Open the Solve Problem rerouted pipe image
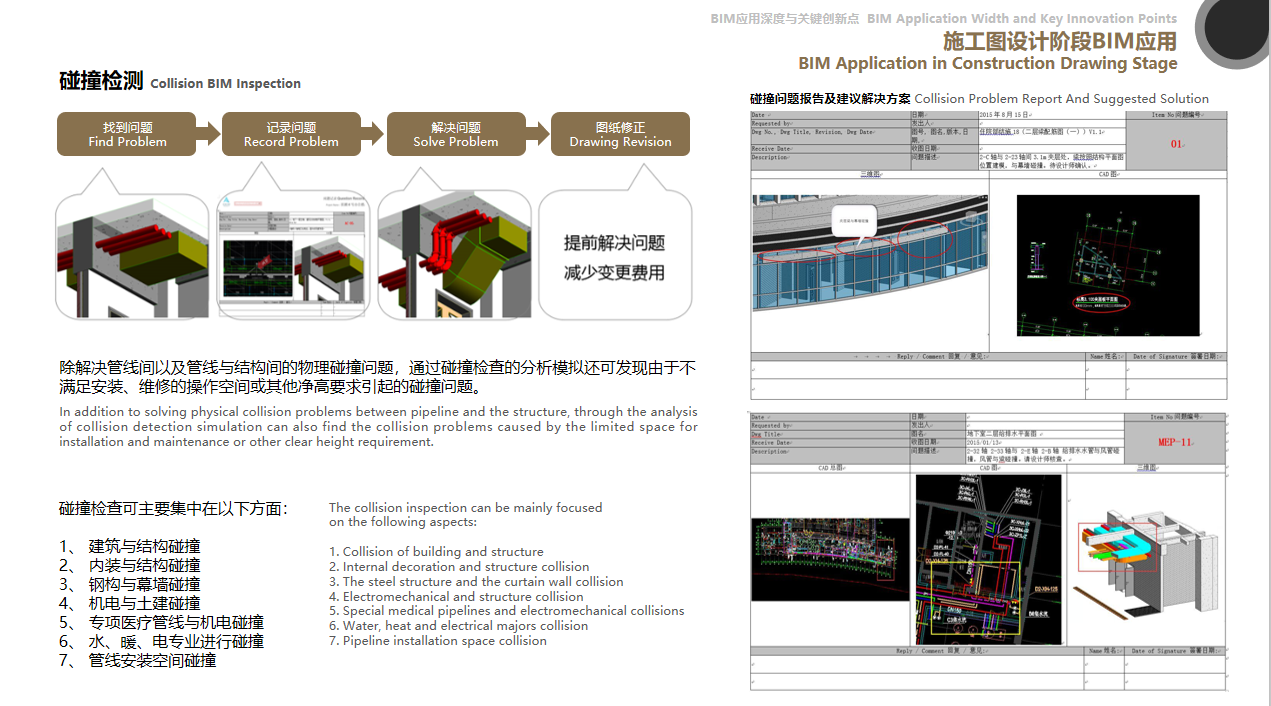 [x=455, y=256]
